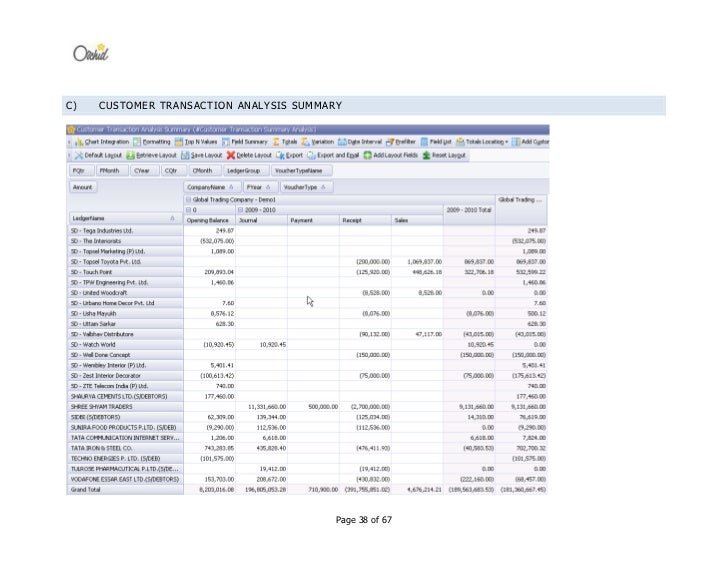Click the Add Custom toolbar item
Viewport: 728px width, 563px height.
[x=530, y=142]
